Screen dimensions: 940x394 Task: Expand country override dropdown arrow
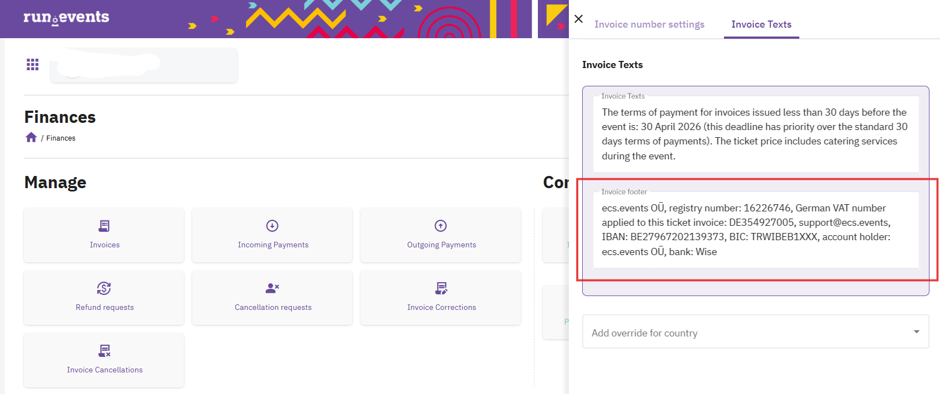coord(916,332)
